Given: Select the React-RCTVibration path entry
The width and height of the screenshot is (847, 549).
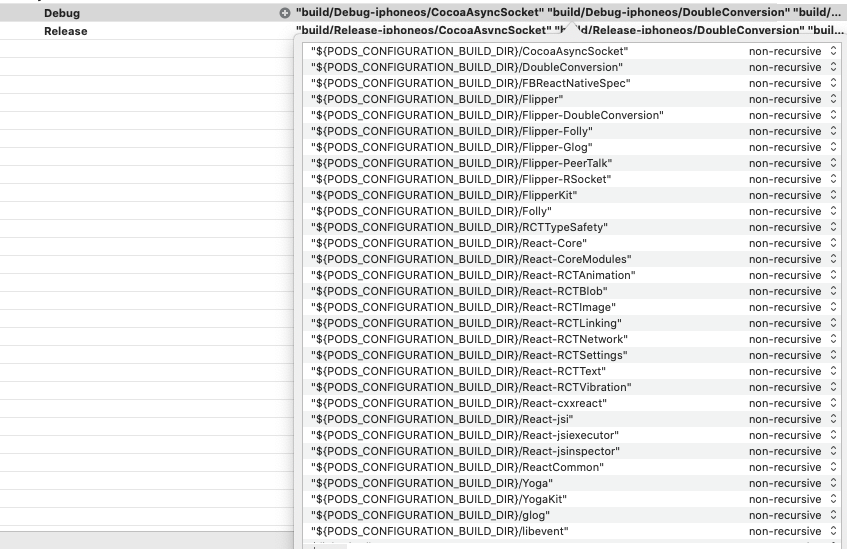Looking at the screenshot, I should [x=471, y=387].
